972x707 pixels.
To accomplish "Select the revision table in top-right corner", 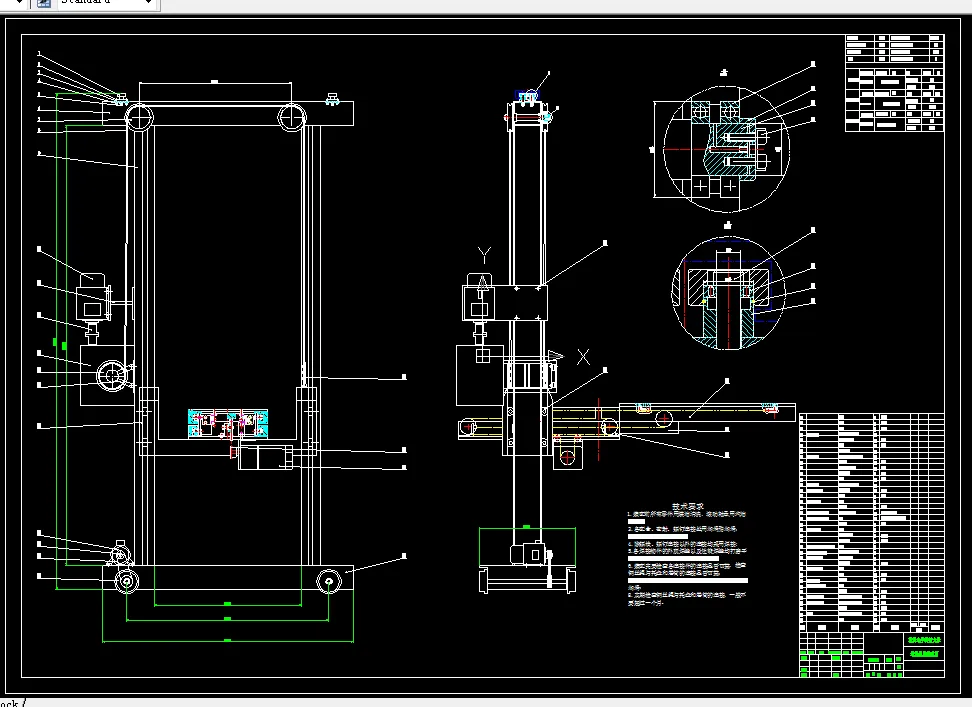I will point(895,83).
